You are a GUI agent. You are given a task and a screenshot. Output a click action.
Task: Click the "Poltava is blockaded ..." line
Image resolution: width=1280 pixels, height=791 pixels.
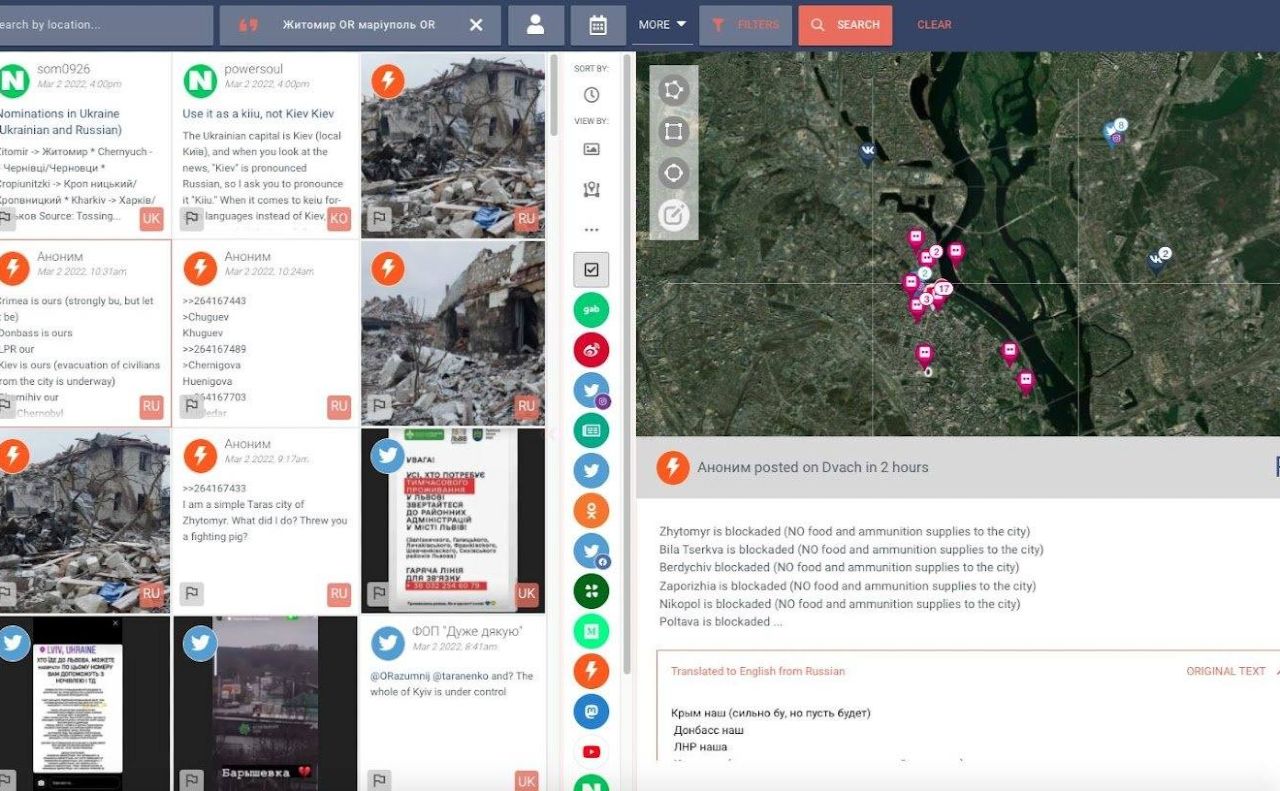tap(721, 621)
